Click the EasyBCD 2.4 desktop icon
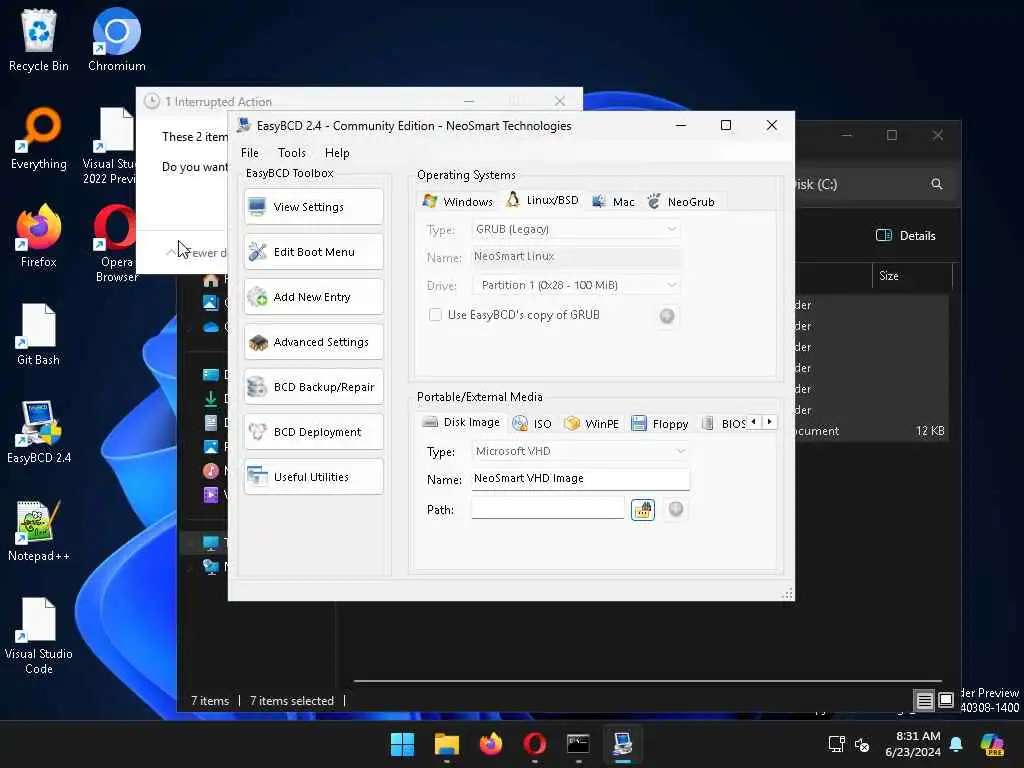 click(39, 432)
